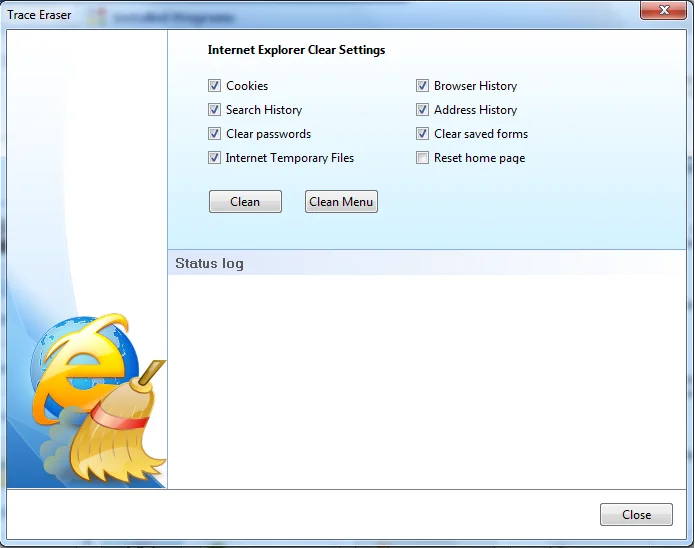Image resolution: width=695 pixels, height=548 pixels.
Task: Click the Internet Explorer Clear Settings heading
Action: (297, 50)
